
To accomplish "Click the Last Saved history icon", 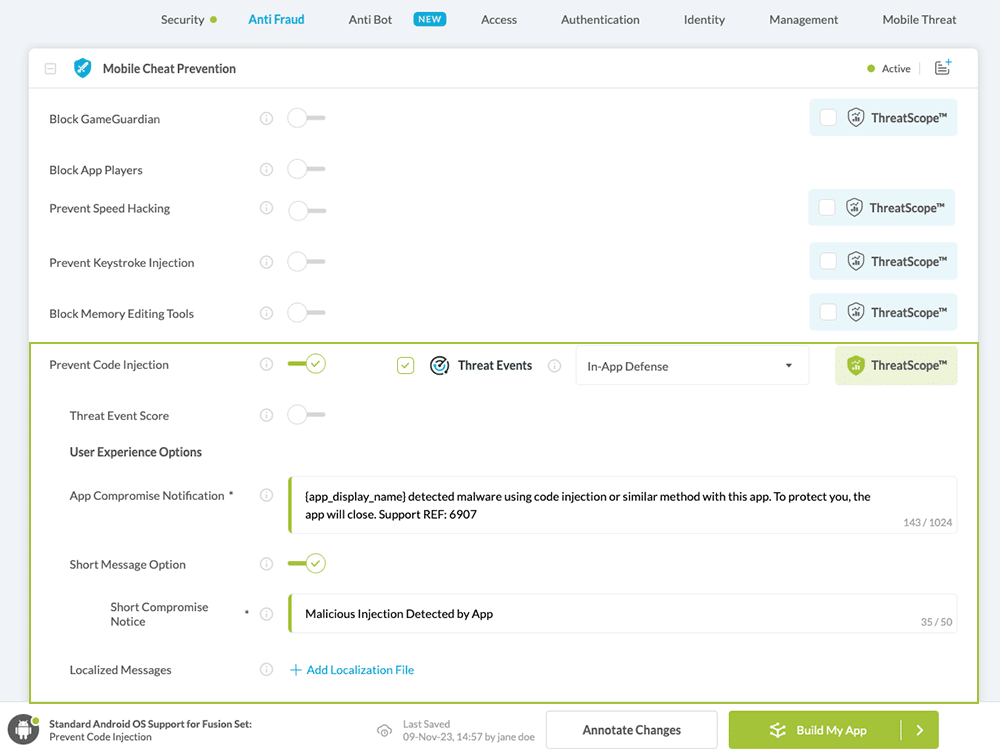I will pyautogui.click(x=384, y=731).
